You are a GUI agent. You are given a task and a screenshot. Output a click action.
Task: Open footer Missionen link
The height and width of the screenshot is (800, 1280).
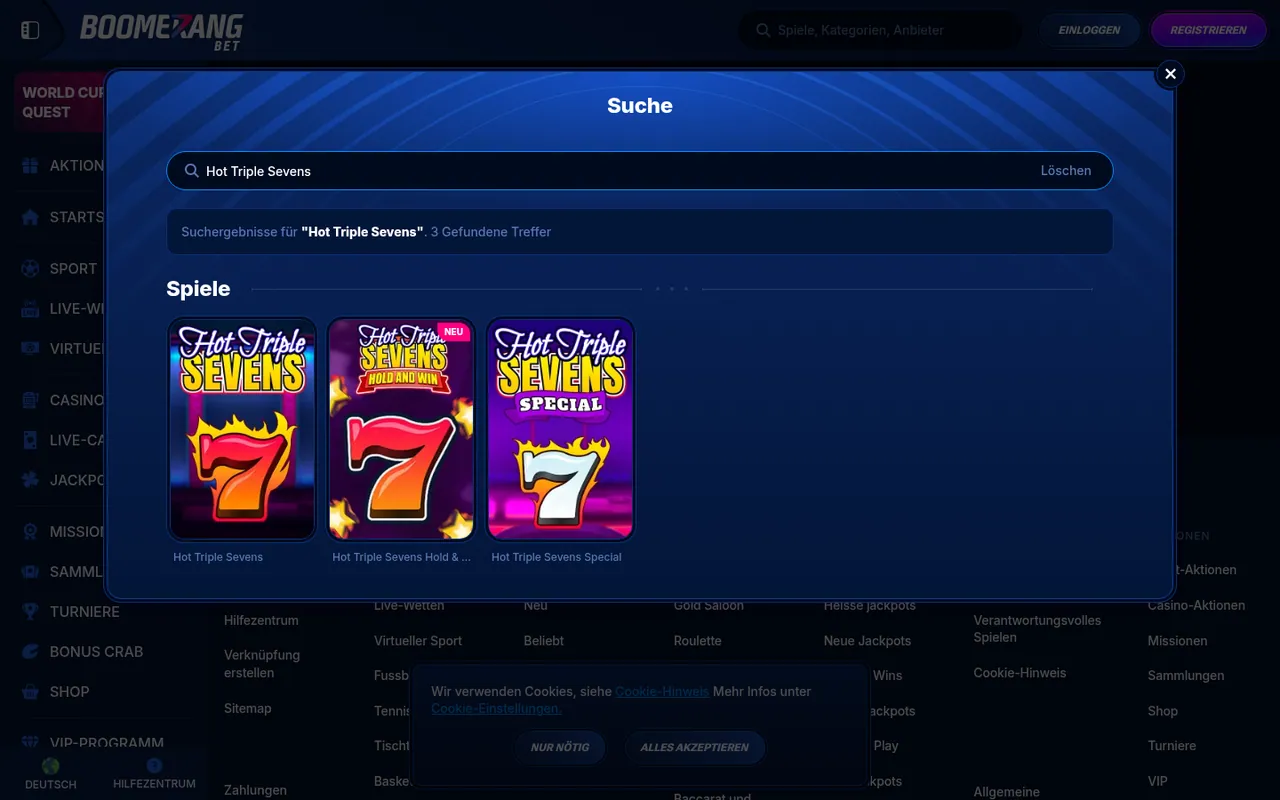pos(1177,640)
